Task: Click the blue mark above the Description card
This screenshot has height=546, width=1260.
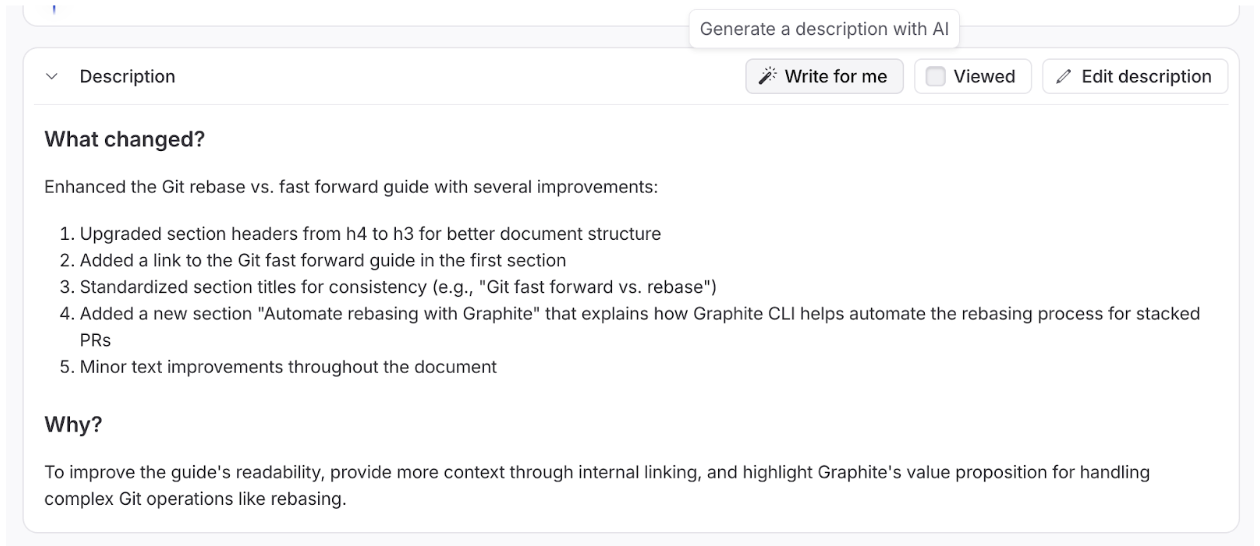Action: click(x=53, y=10)
